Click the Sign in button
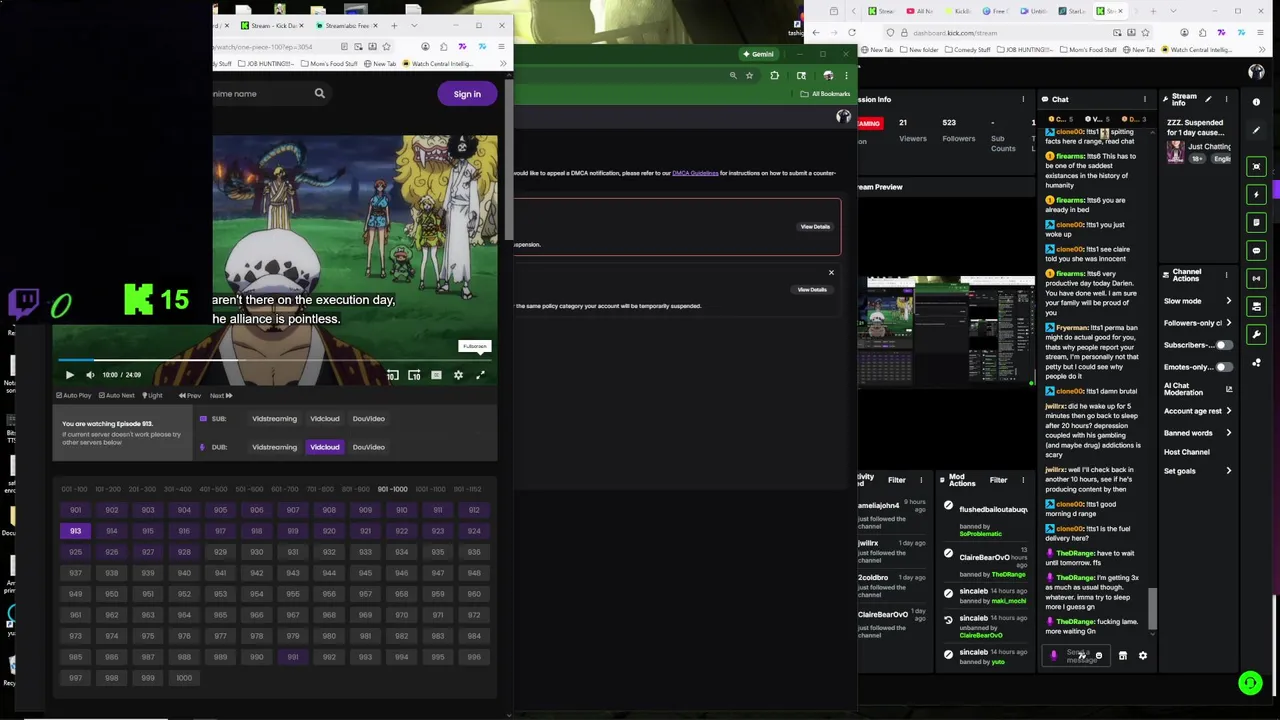 (467, 94)
